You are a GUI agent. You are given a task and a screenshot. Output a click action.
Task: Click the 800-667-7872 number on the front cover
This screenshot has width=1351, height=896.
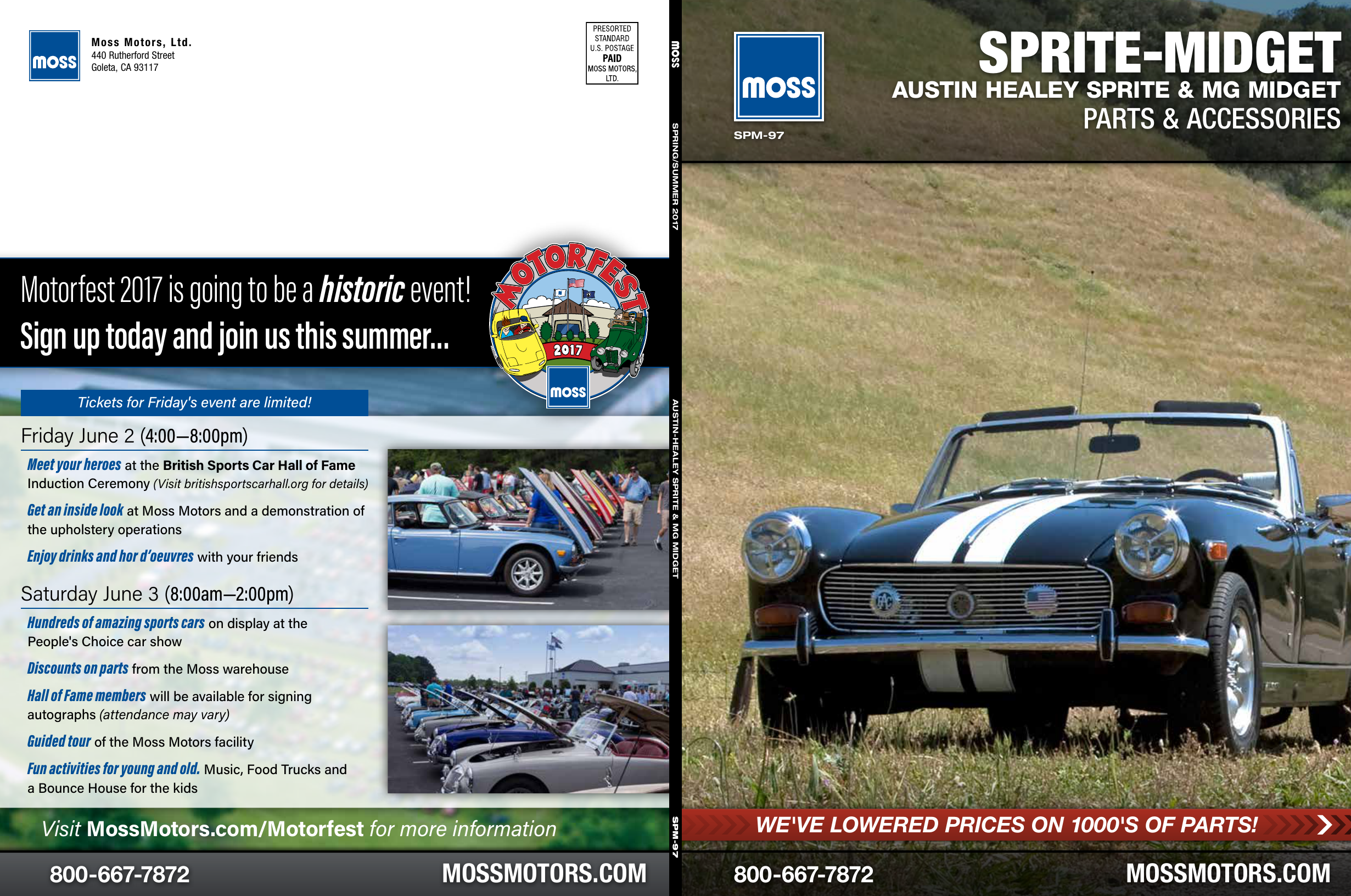pyautogui.click(x=803, y=874)
